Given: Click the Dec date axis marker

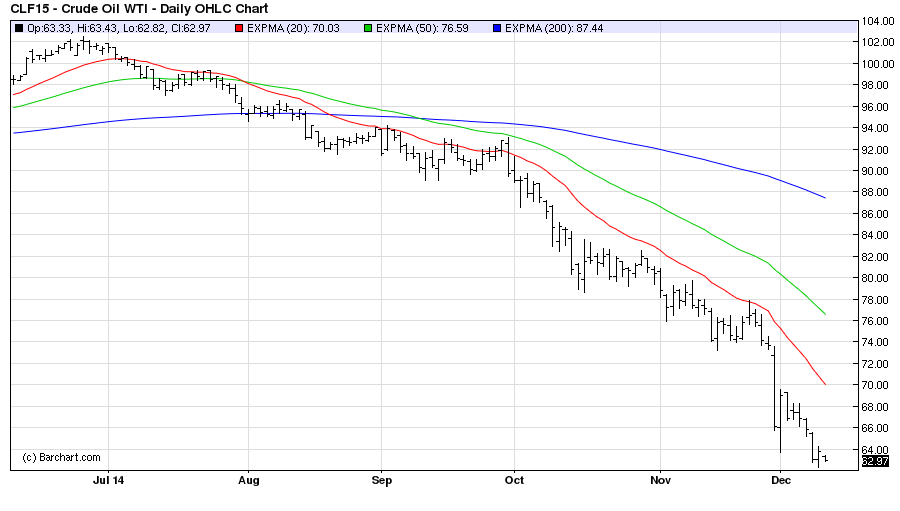Looking at the screenshot, I should (x=782, y=480).
